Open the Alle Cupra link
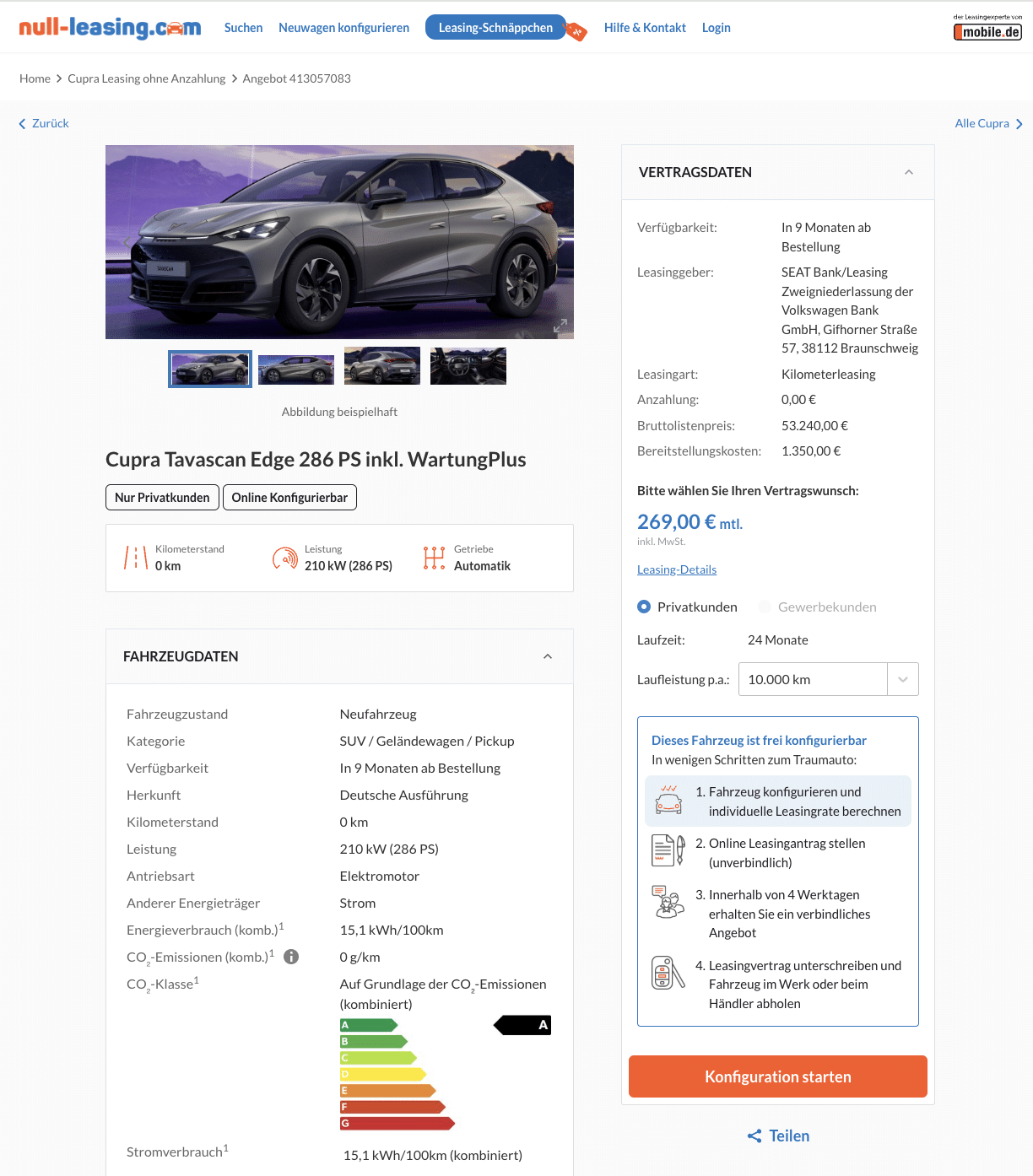This screenshot has width=1033, height=1176. (x=982, y=123)
